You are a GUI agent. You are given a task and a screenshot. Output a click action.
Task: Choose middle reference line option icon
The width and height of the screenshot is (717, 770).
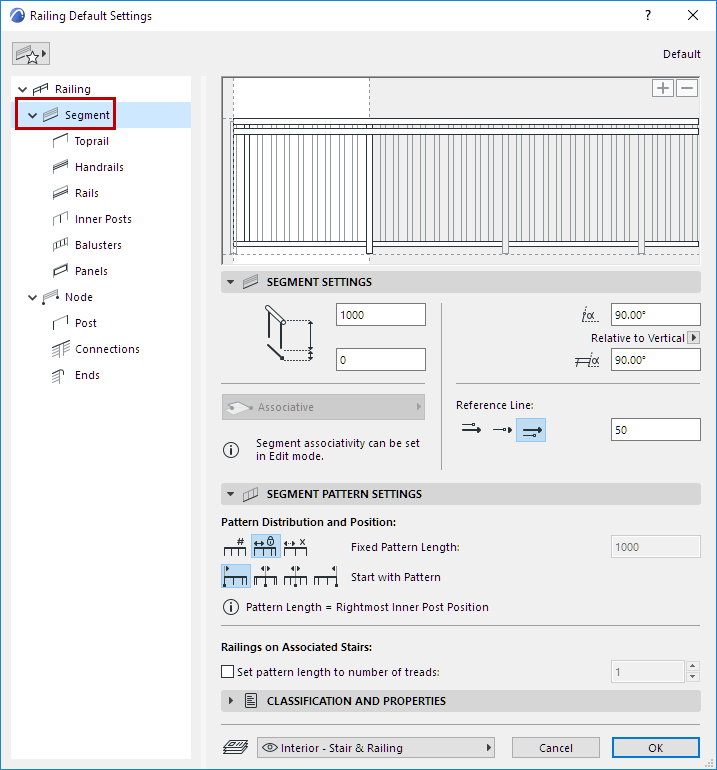502,430
